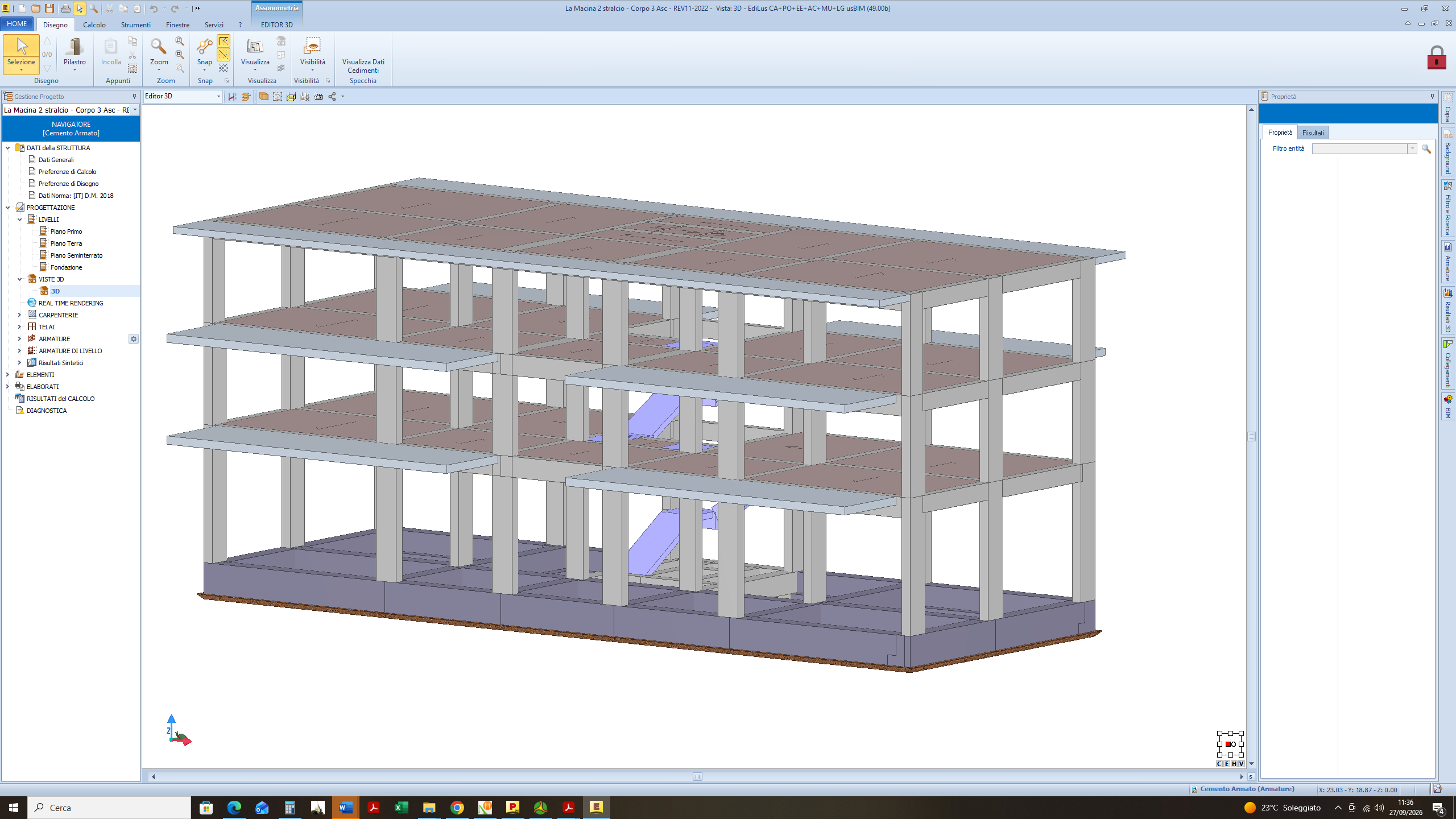Open the Strumenti ribbon tab
Viewport: 1456px width, 819px height.
[x=135, y=25]
